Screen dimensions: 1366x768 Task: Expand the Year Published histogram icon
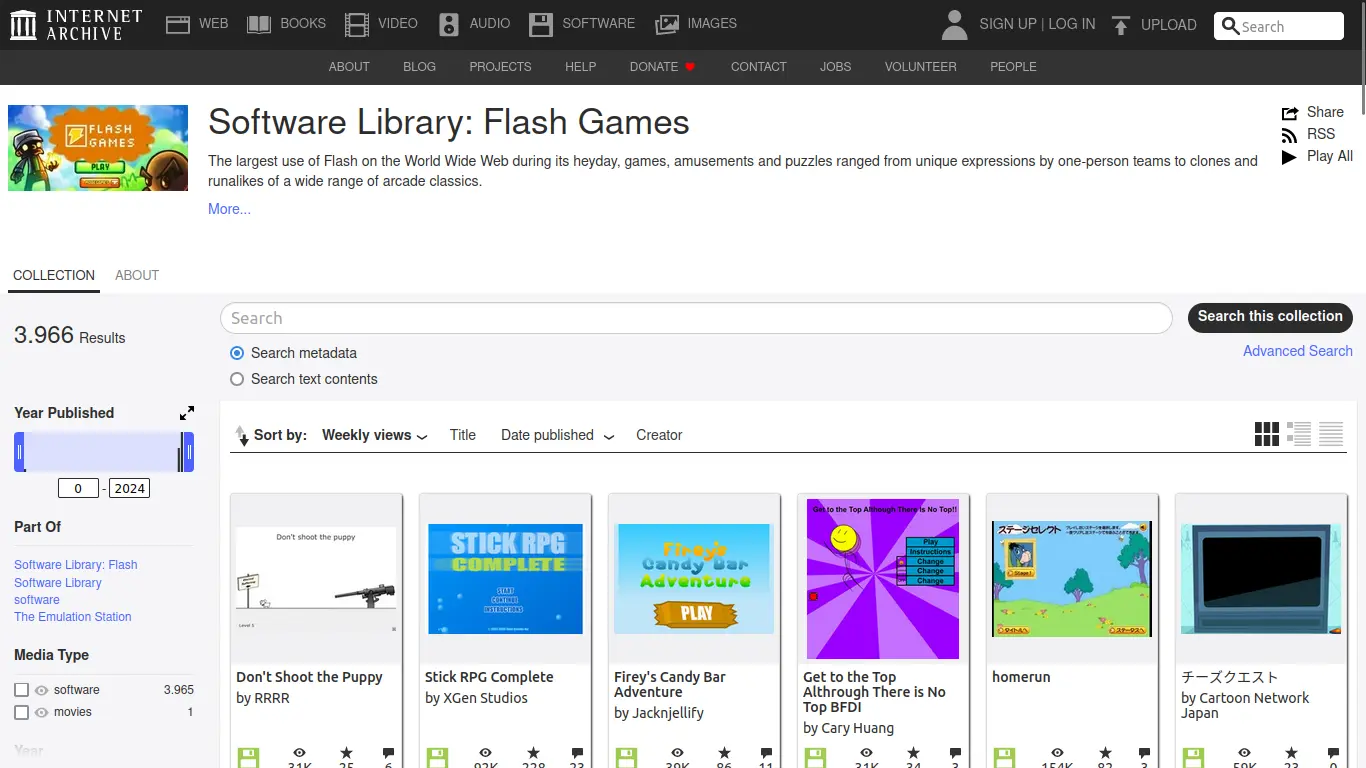[x=187, y=413]
